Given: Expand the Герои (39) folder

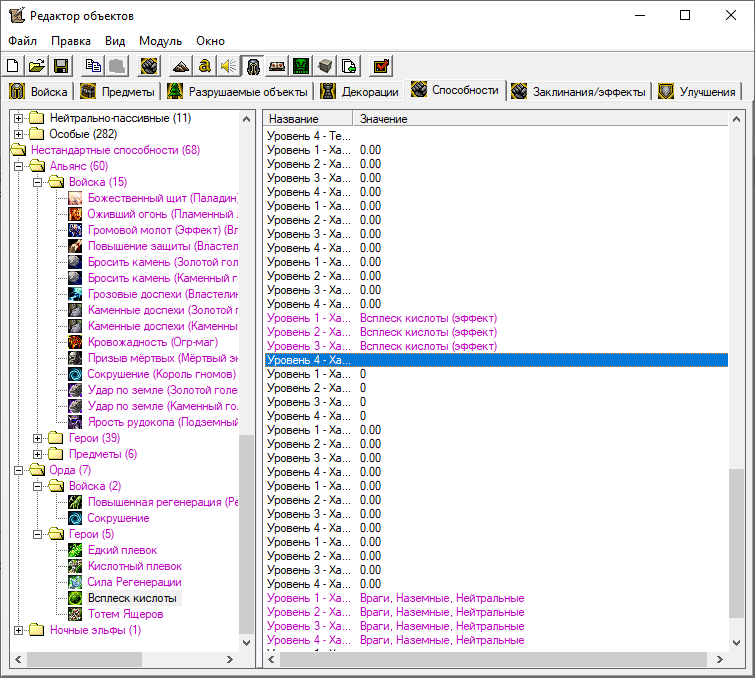Looking at the screenshot, I should [x=38, y=438].
